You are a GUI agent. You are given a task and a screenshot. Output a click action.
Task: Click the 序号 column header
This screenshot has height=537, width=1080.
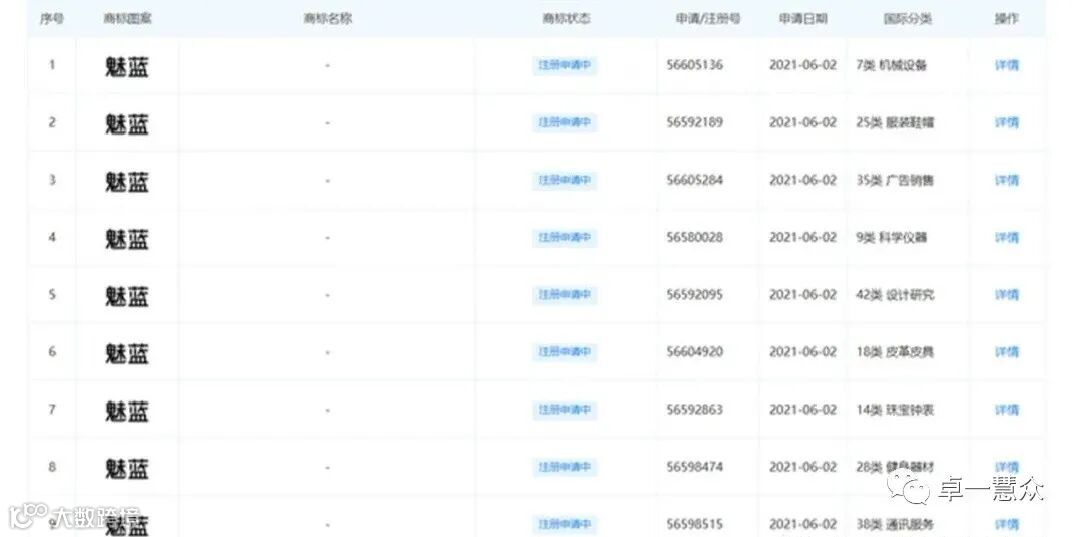[52, 19]
